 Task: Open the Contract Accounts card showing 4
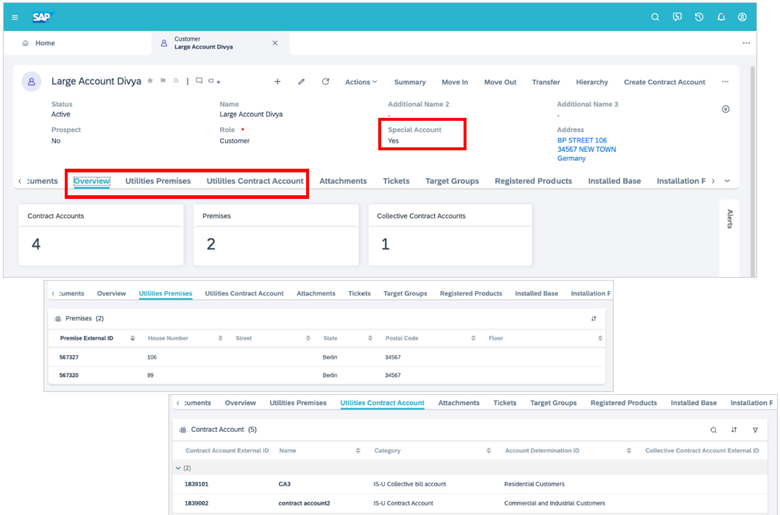click(x=101, y=235)
